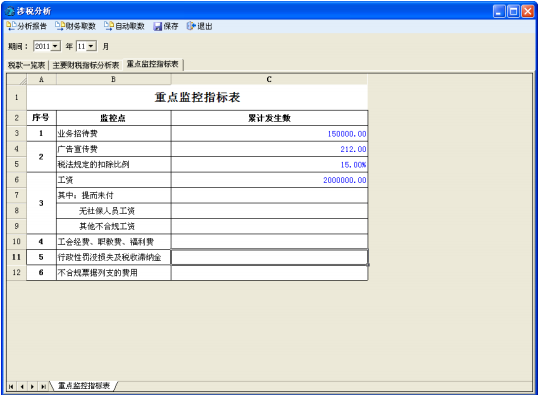The width and height of the screenshot is (538, 395).
Task: Click the 财务取数 toolbar icon
Action: click(x=60, y=26)
